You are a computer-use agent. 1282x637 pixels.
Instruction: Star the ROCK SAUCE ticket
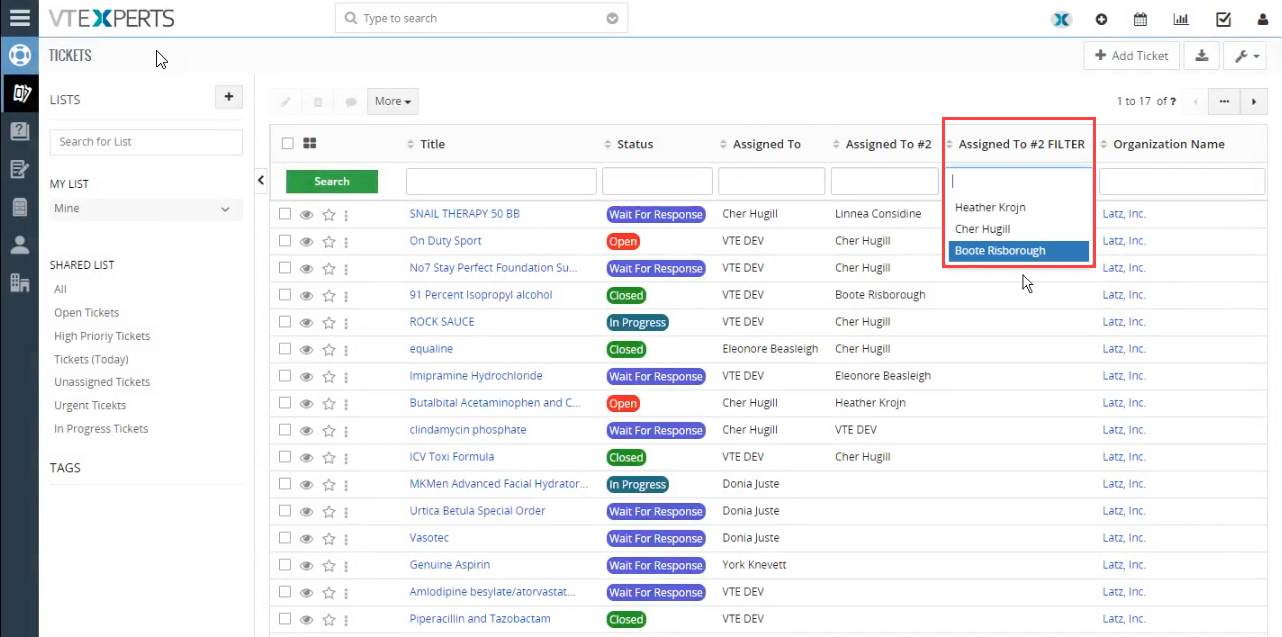click(328, 323)
